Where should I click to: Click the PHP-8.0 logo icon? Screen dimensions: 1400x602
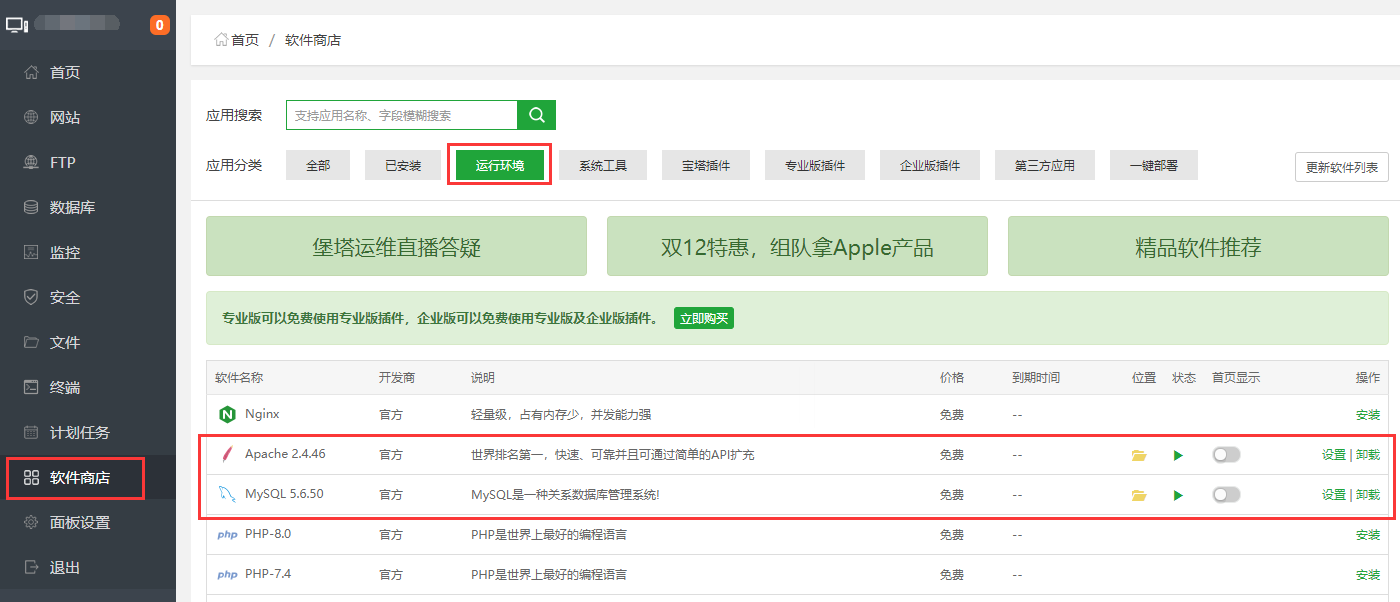[227, 535]
